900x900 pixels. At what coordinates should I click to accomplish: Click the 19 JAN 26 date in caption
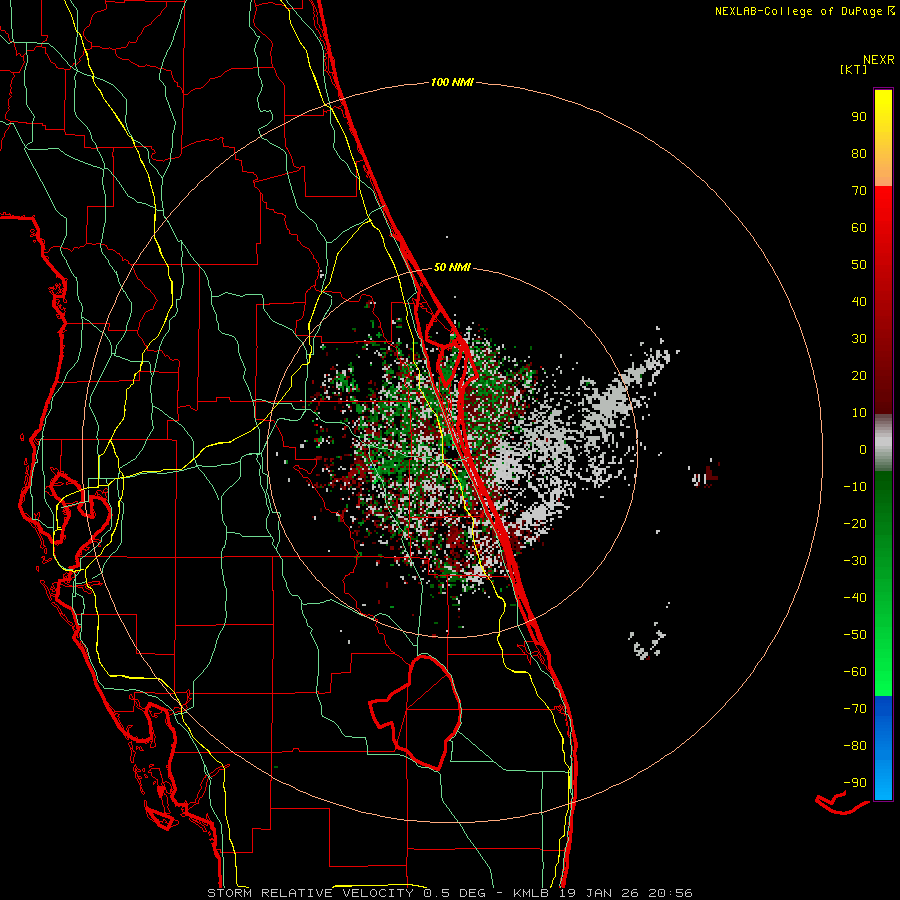coord(599,893)
